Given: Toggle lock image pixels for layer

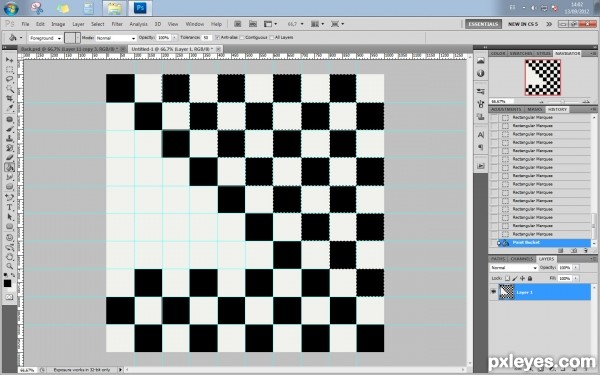Looking at the screenshot, I should point(515,278).
